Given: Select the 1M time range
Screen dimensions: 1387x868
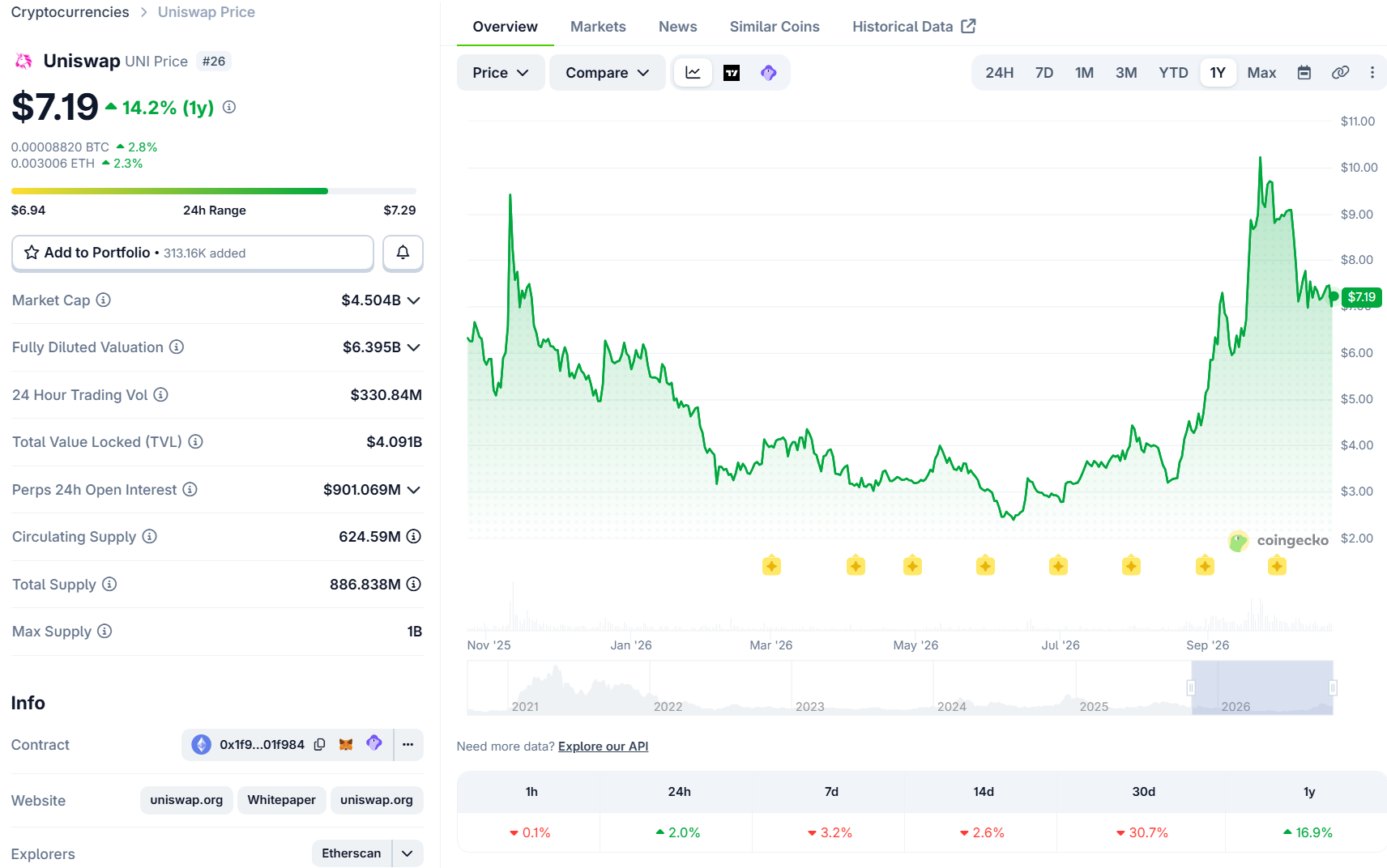Looking at the screenshot, I should click(1084, 73).
